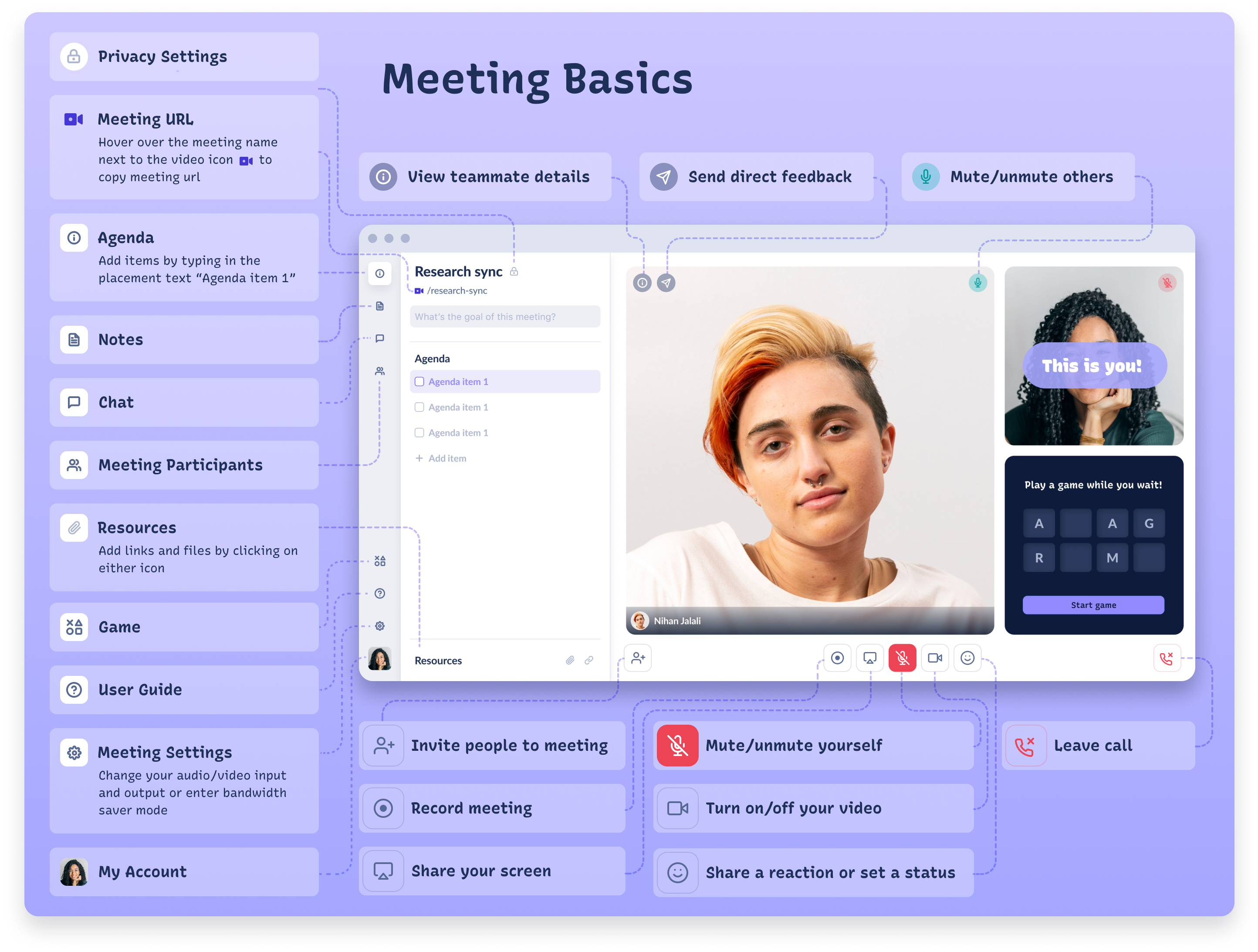Open Meeting Settings gear in sidebar
1258x952 pixels.
click(x=380, y=625)
